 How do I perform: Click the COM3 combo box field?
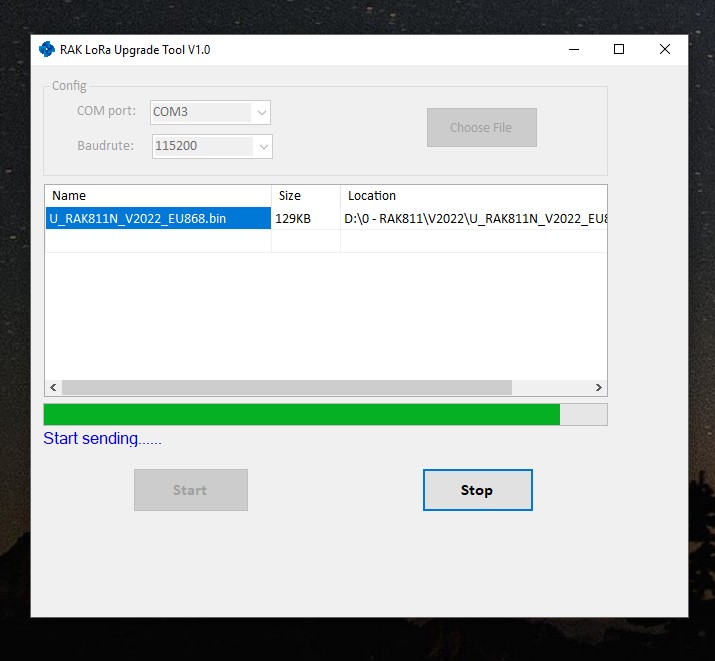200,112
